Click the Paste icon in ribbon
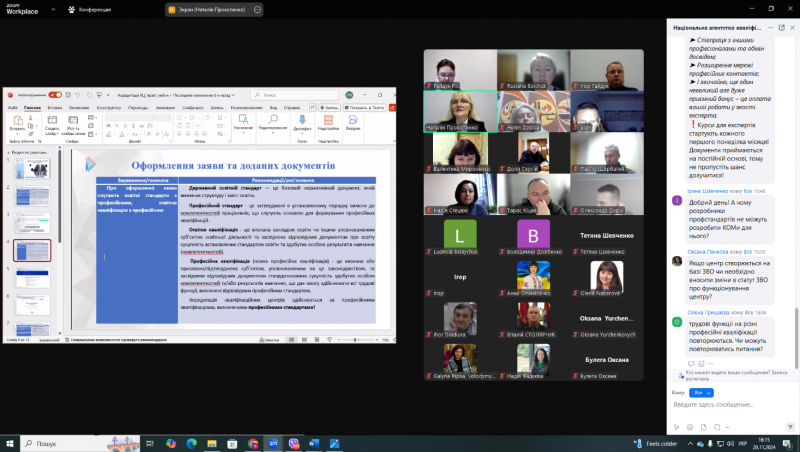This screenshot has height=452, width=800. click(x=16, y=125)
